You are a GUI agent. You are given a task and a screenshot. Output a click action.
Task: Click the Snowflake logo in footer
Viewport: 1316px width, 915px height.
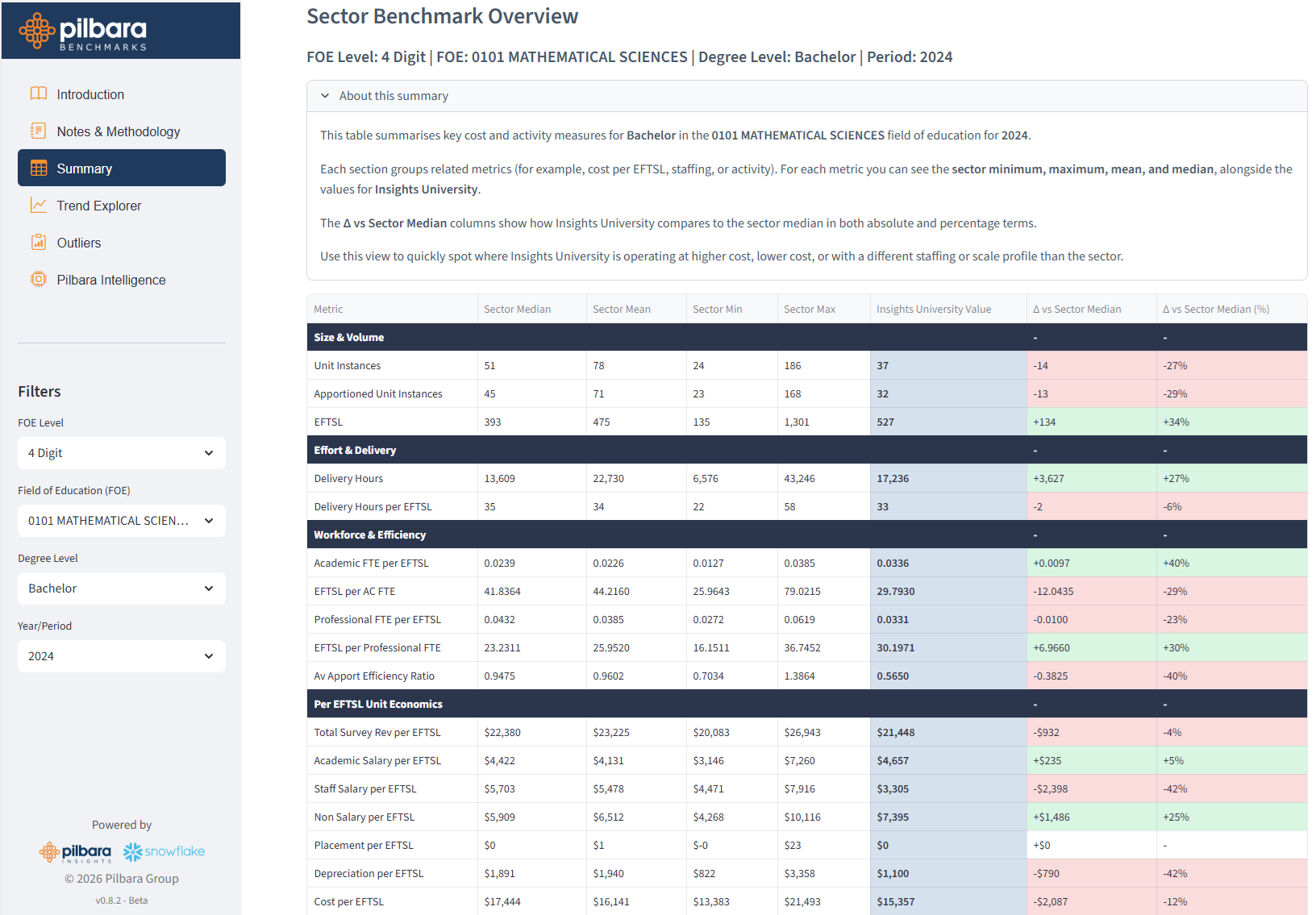click(164, 851)
